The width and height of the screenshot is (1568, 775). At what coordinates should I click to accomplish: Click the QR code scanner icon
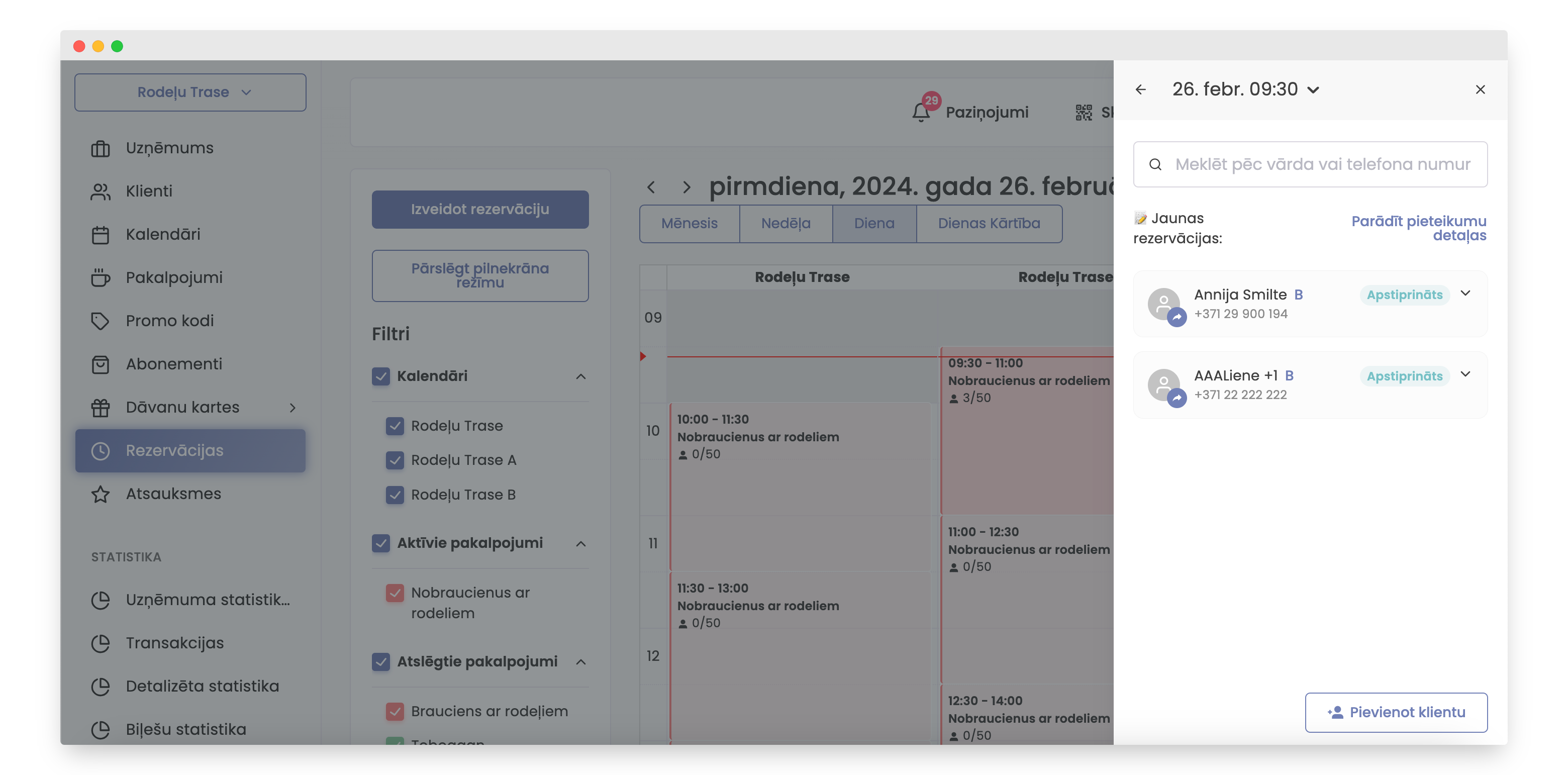(1083, 112)
